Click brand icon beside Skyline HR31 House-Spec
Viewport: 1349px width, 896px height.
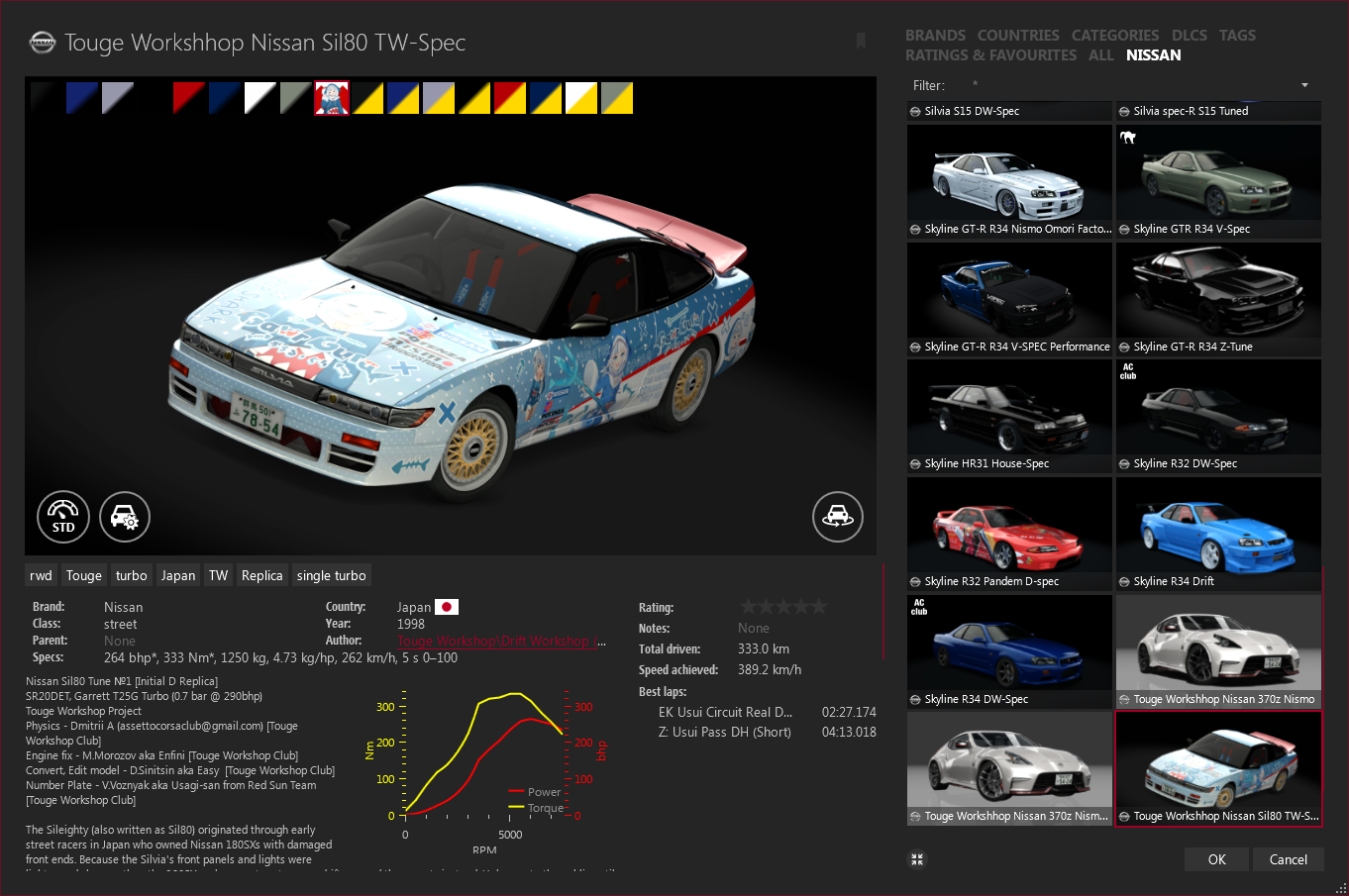click(915, 464)
